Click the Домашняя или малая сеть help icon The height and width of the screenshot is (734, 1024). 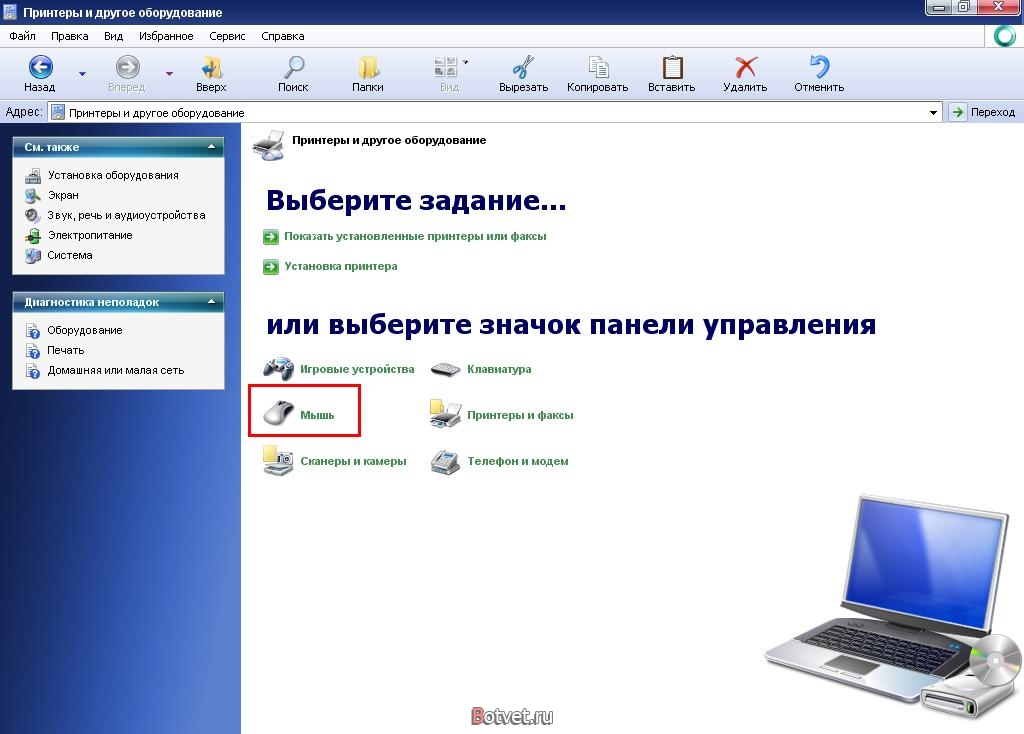point(33,370)
